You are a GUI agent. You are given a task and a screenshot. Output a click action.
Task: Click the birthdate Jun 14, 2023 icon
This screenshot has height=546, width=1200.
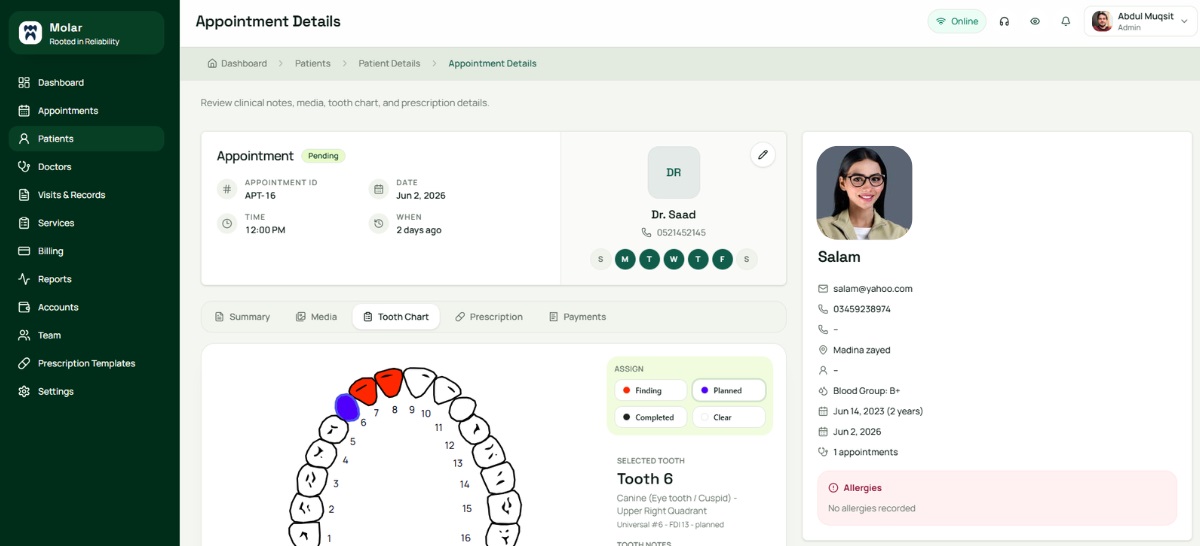(x=823, y=411)
